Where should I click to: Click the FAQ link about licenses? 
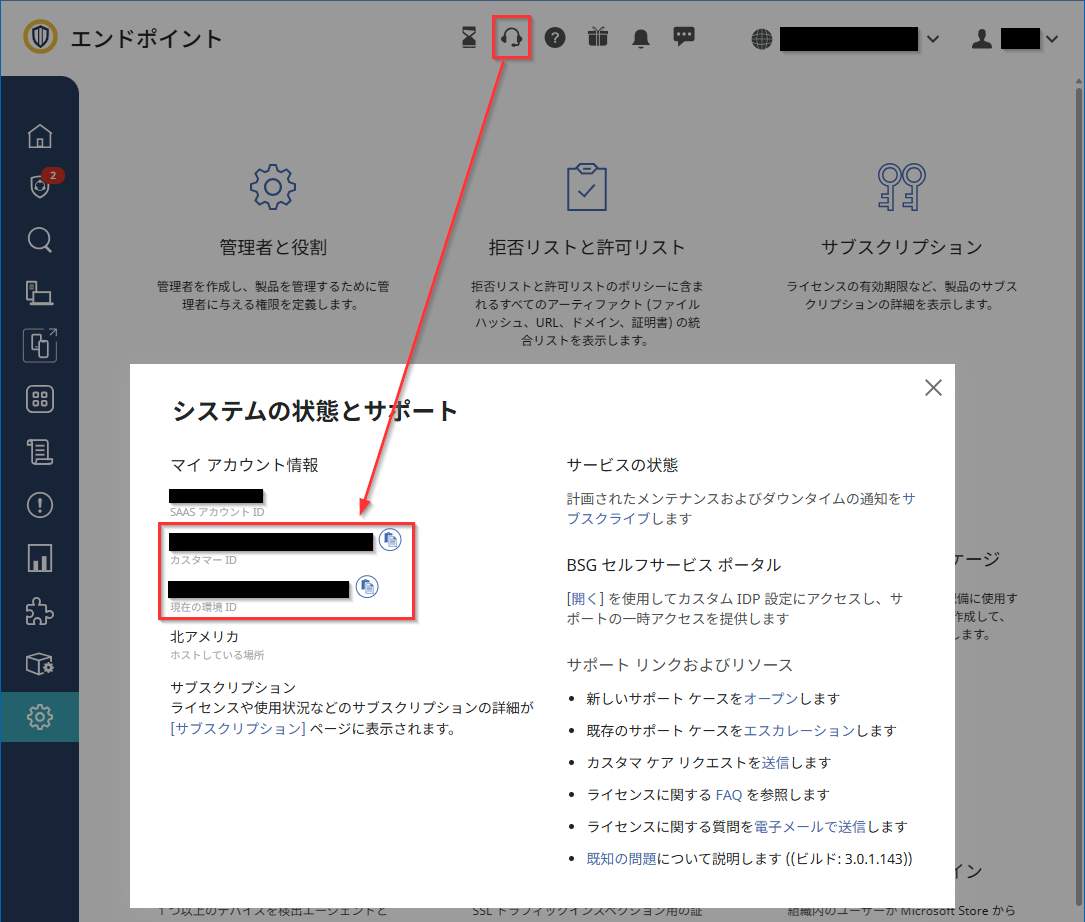click(x=729, y=795)
